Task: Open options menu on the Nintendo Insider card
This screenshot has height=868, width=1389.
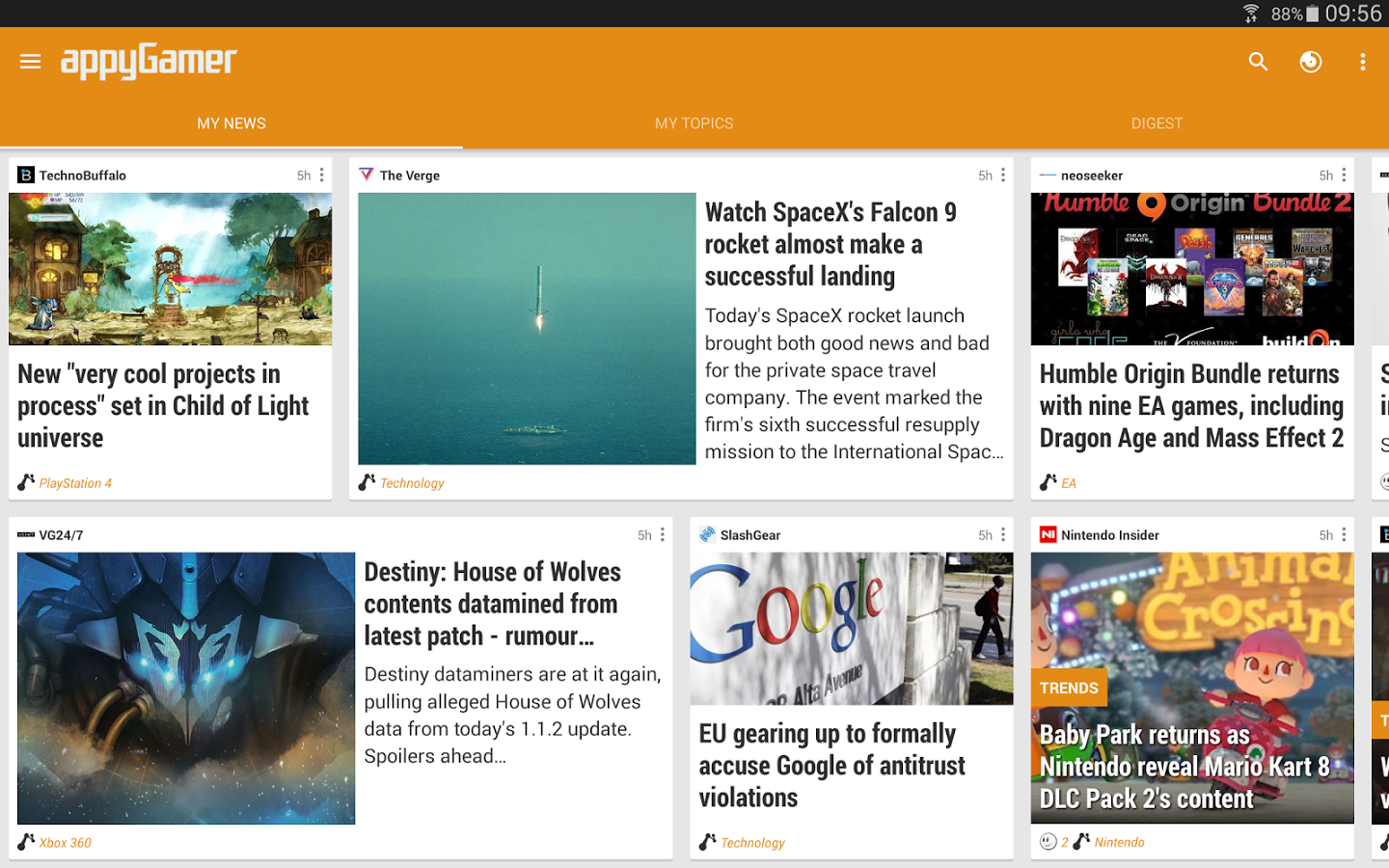Action: 1344,534
